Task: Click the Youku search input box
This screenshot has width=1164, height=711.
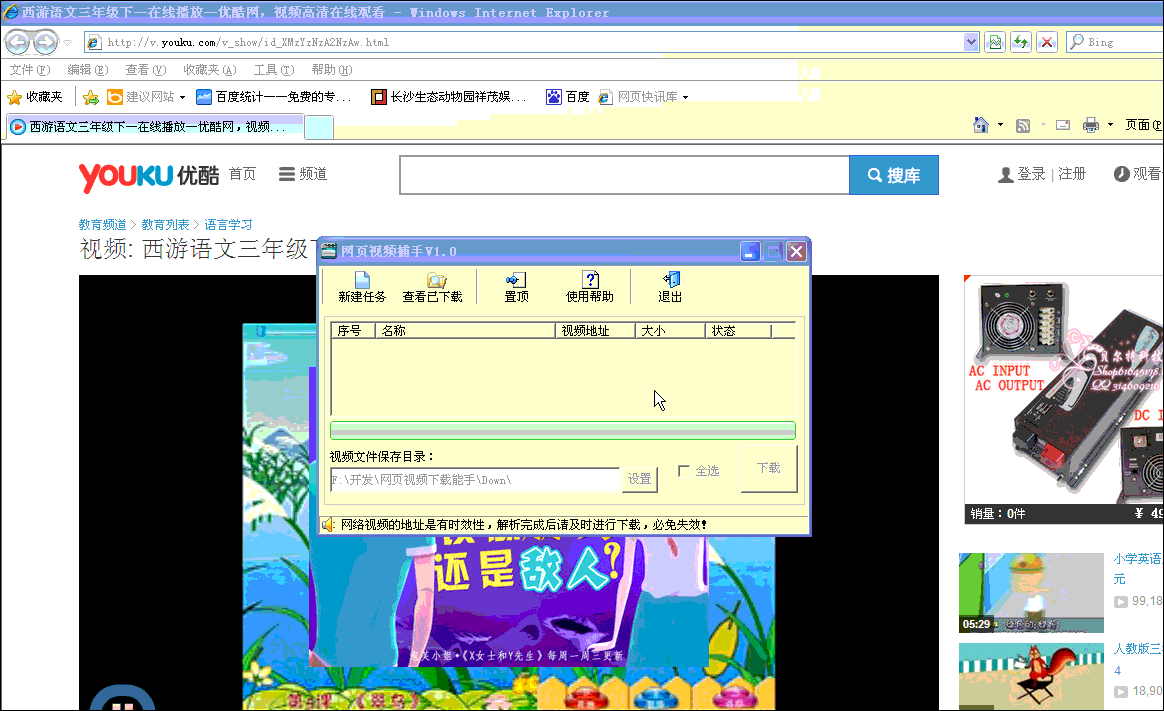Action: click(624, 175)
